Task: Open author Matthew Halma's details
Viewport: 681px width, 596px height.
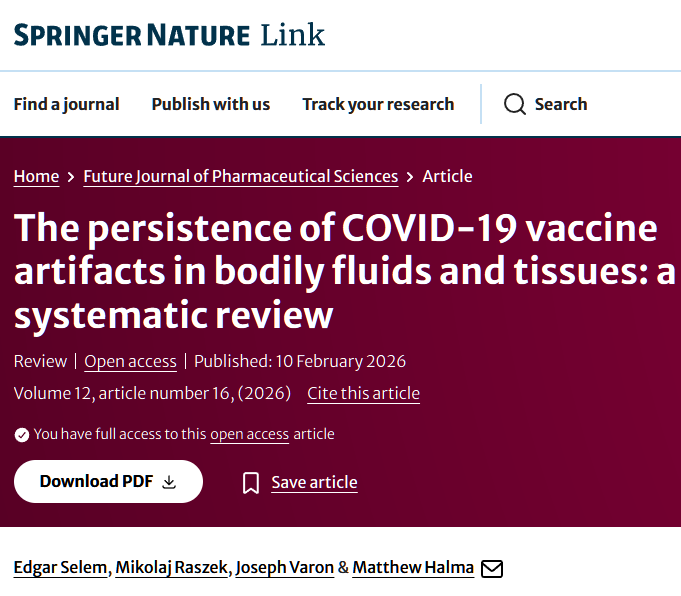Action: (413, 567)
